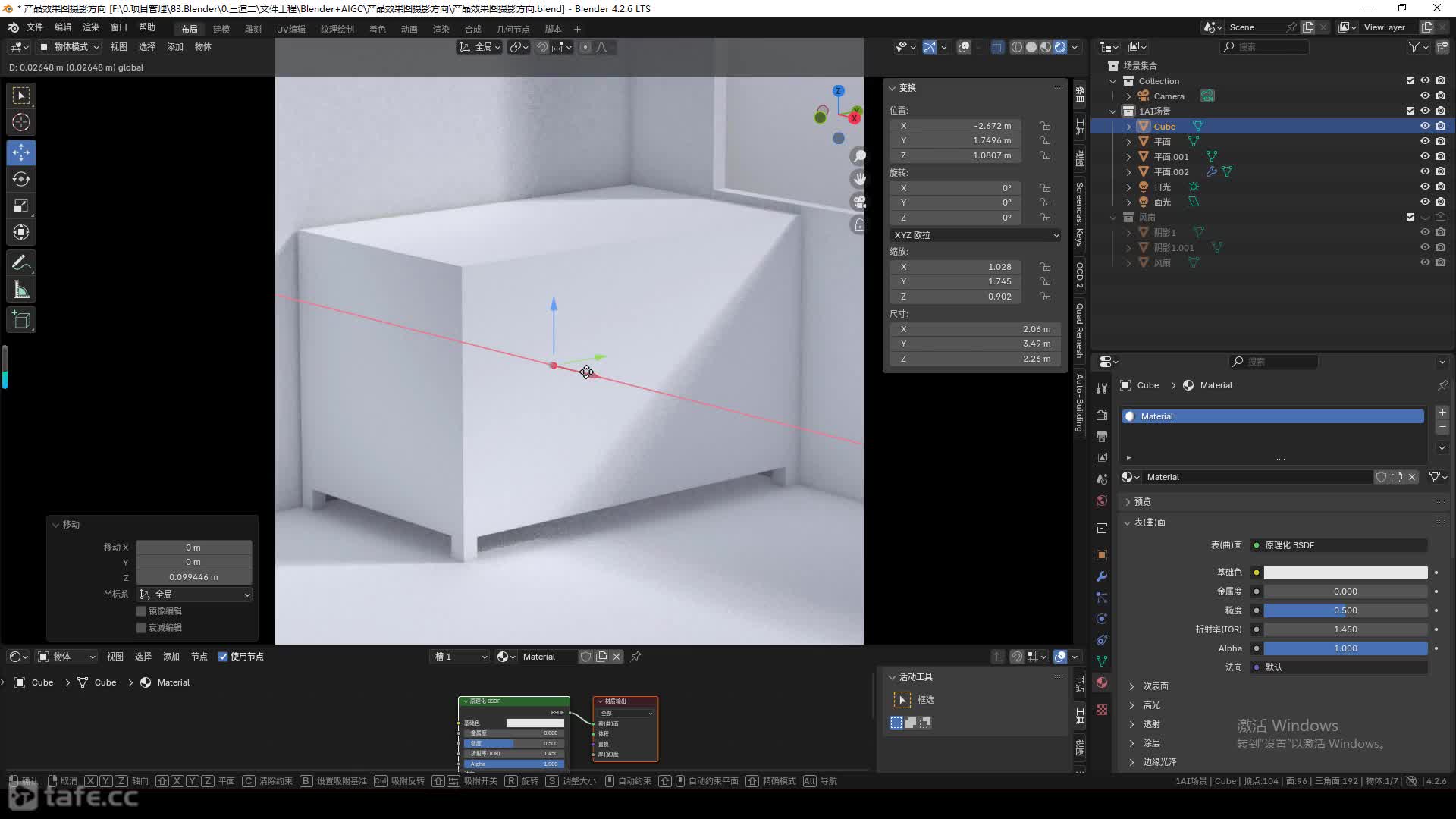Toggle the 使用节点 checkbox
Viewport: 1456px width, 819px height.
point(223,657)
